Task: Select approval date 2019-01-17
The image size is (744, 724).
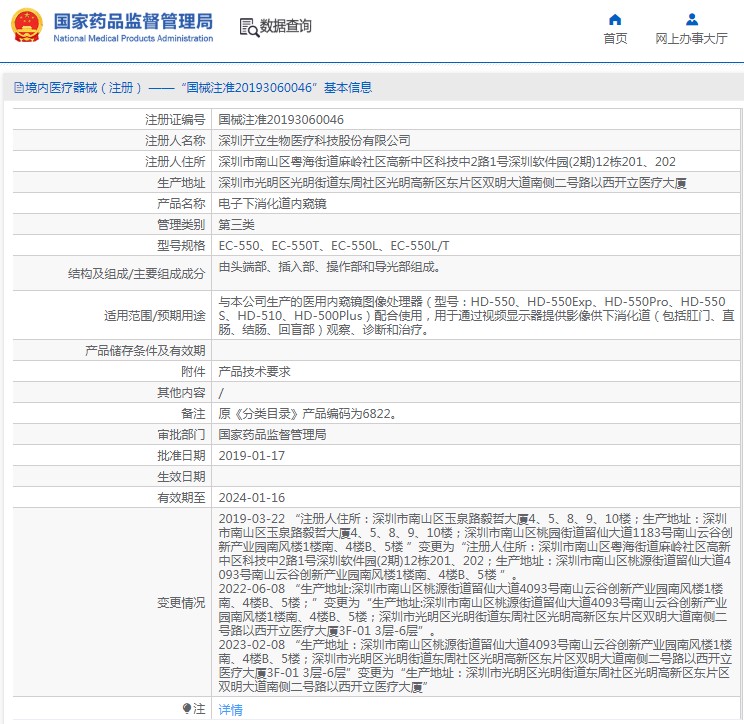Action: click(251, 455)
